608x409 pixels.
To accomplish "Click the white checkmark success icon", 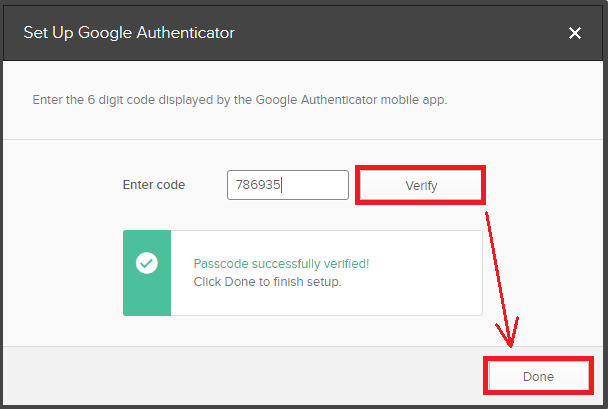I will click(147, 263).
